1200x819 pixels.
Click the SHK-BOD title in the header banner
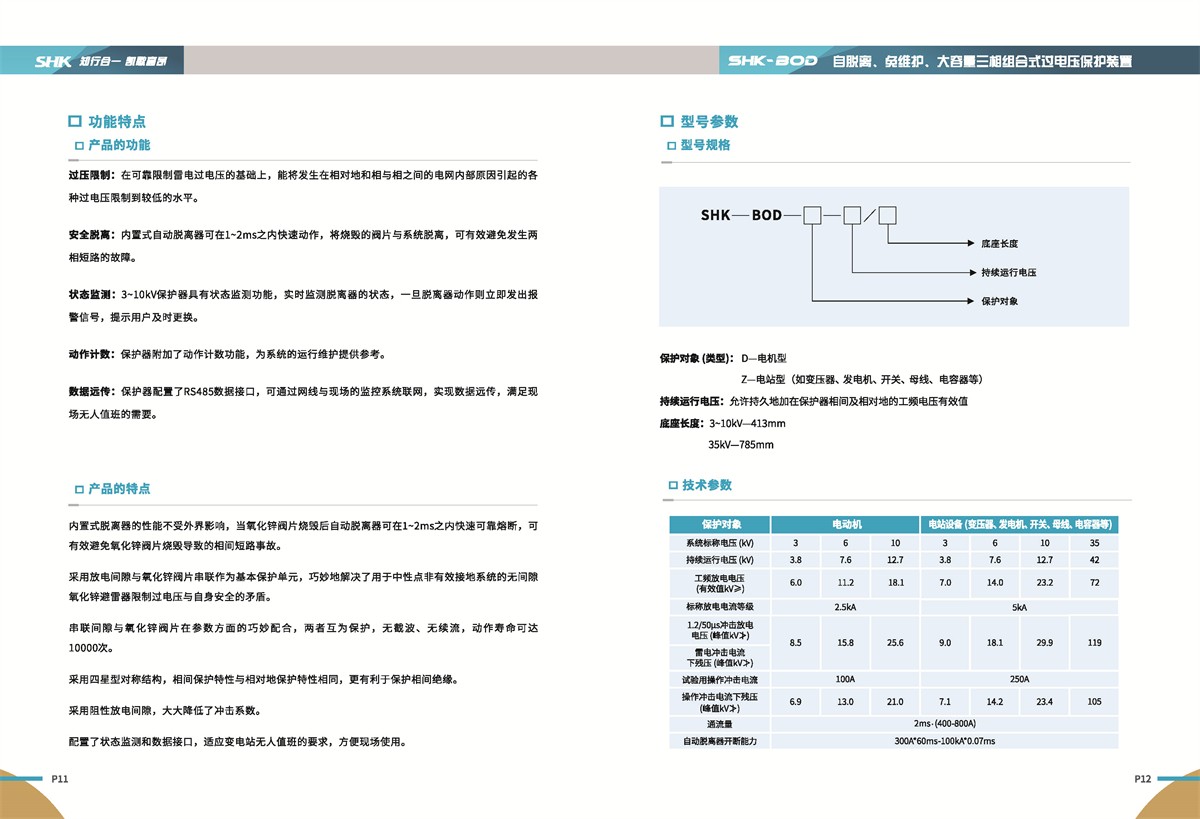coord(774,61)
